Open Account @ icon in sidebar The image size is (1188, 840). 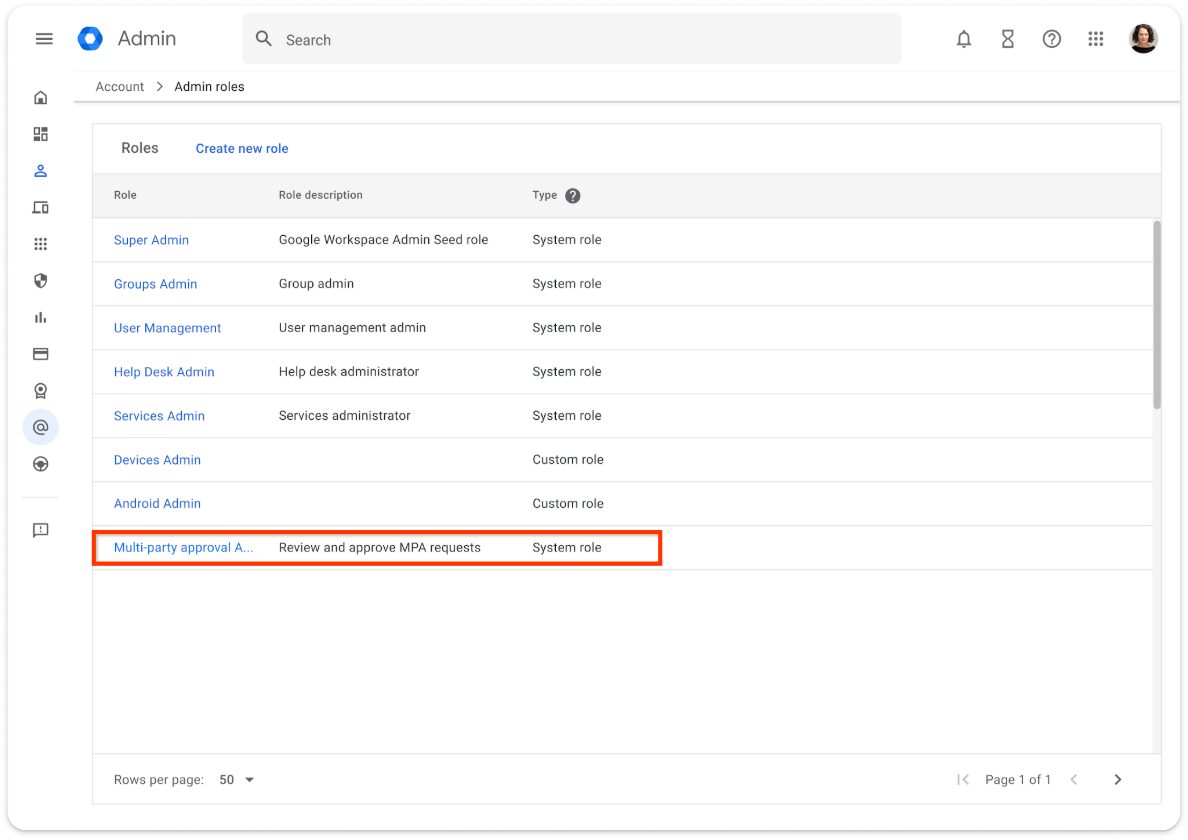click(x=41, y=427)
